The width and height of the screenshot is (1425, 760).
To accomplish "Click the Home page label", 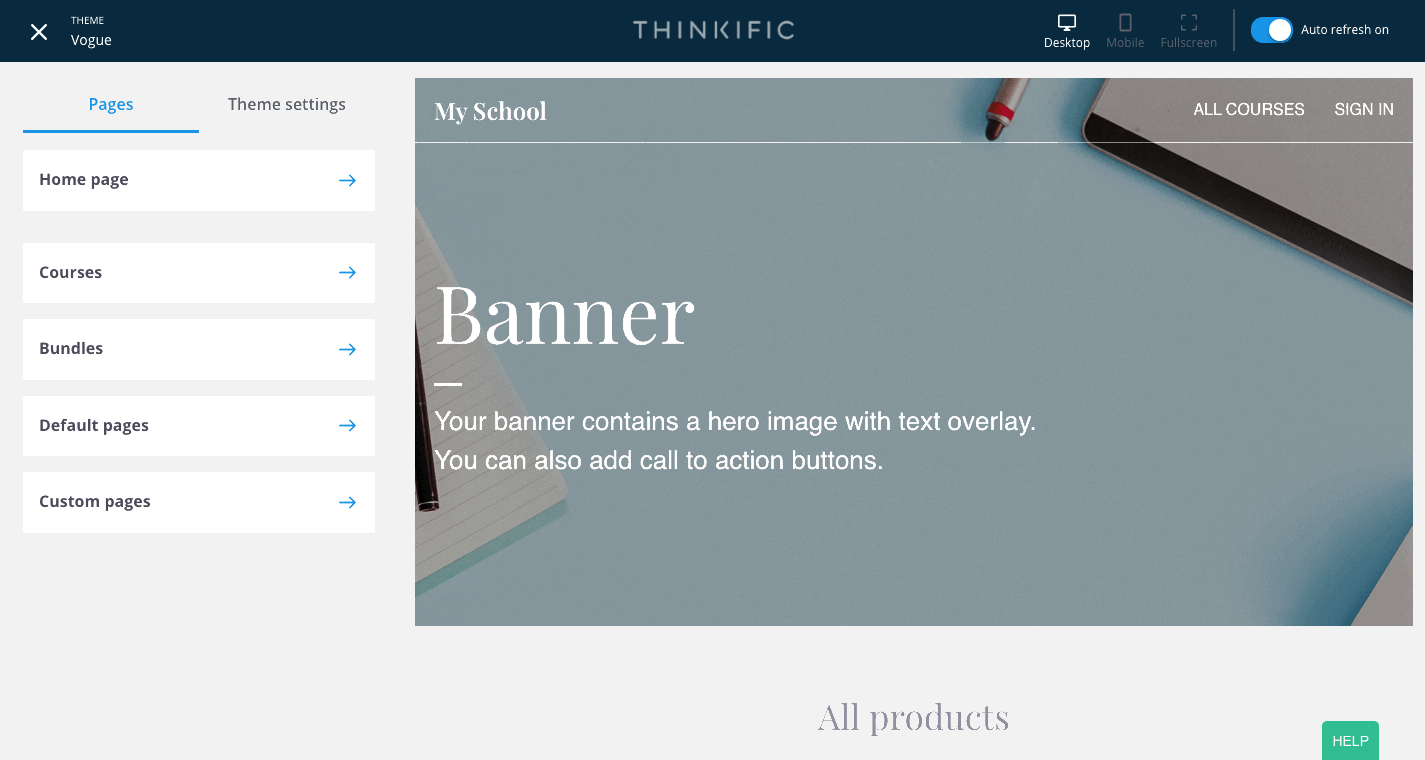I will click(x=84, y=180).
